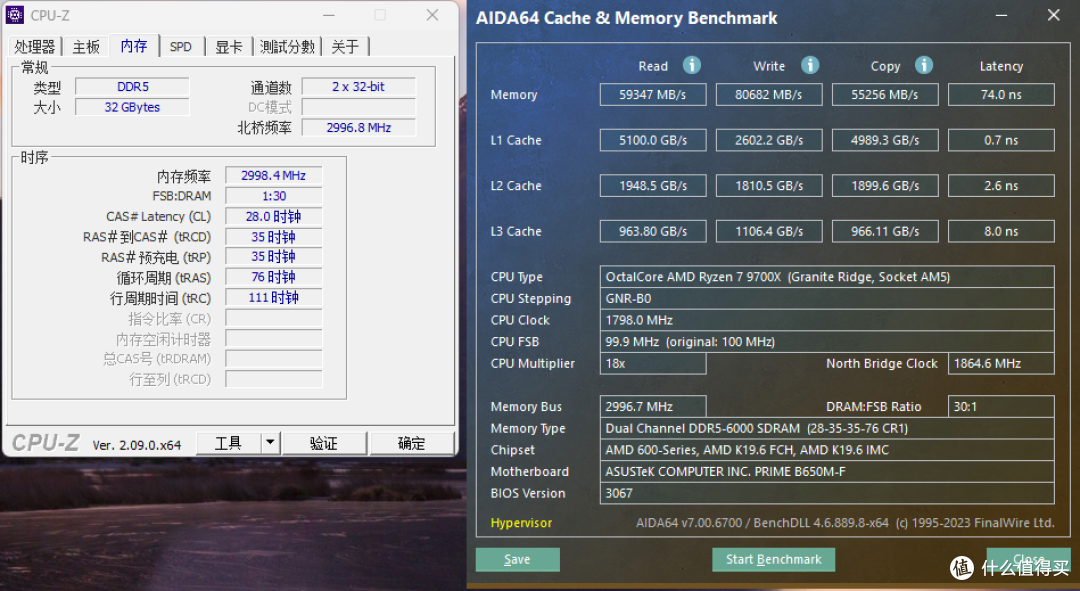Screen dimensions: 1080x591
Task: Click 内存频率 value 2998.4 MHz
Action: (273, 176)
